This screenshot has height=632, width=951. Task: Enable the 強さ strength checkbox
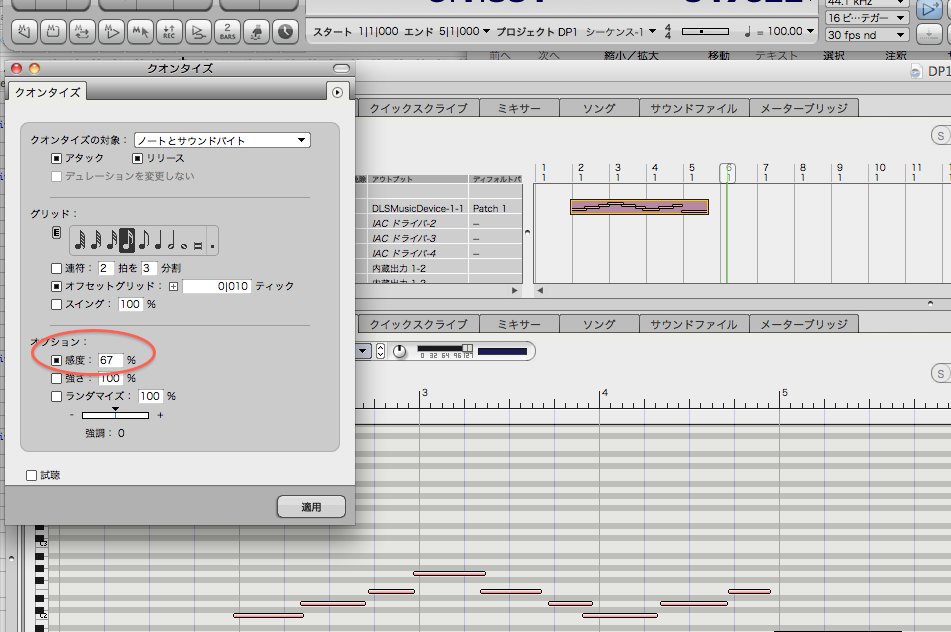(x=56, y=378)
